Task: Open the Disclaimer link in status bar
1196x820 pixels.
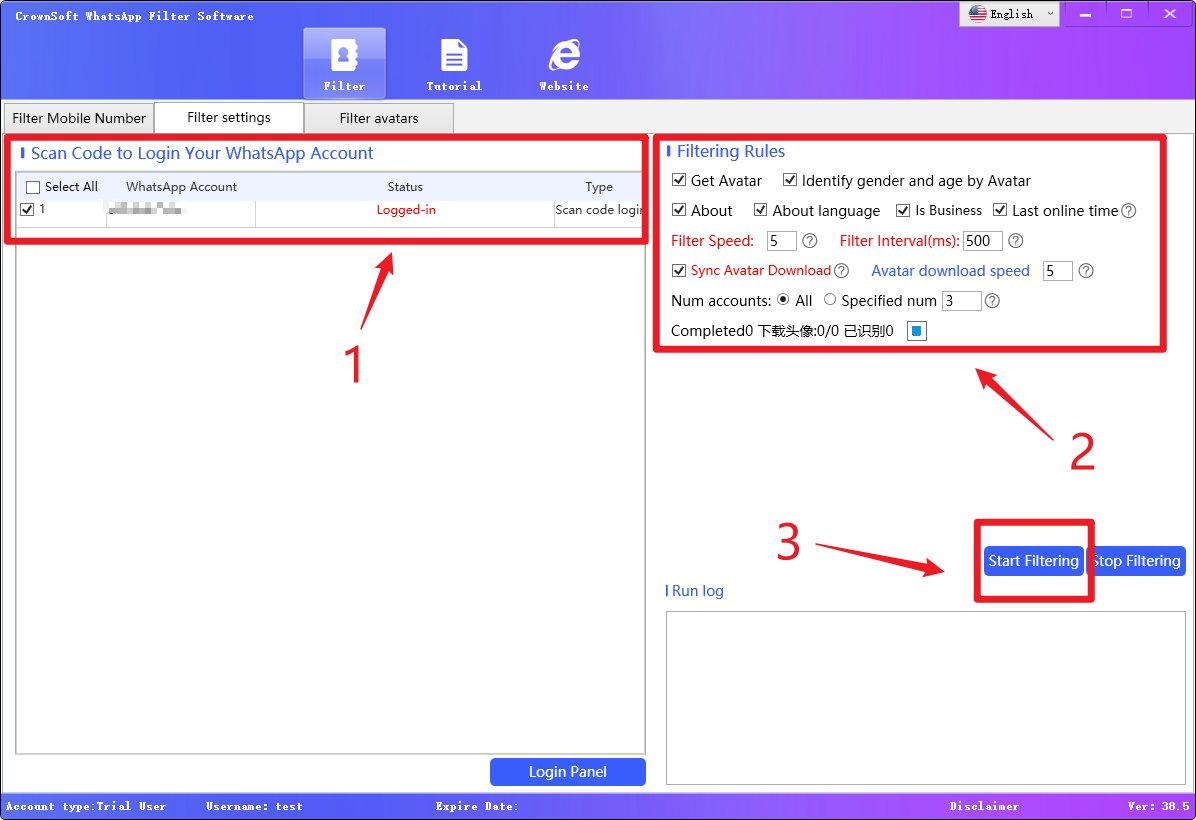Action: pos(984,806)
